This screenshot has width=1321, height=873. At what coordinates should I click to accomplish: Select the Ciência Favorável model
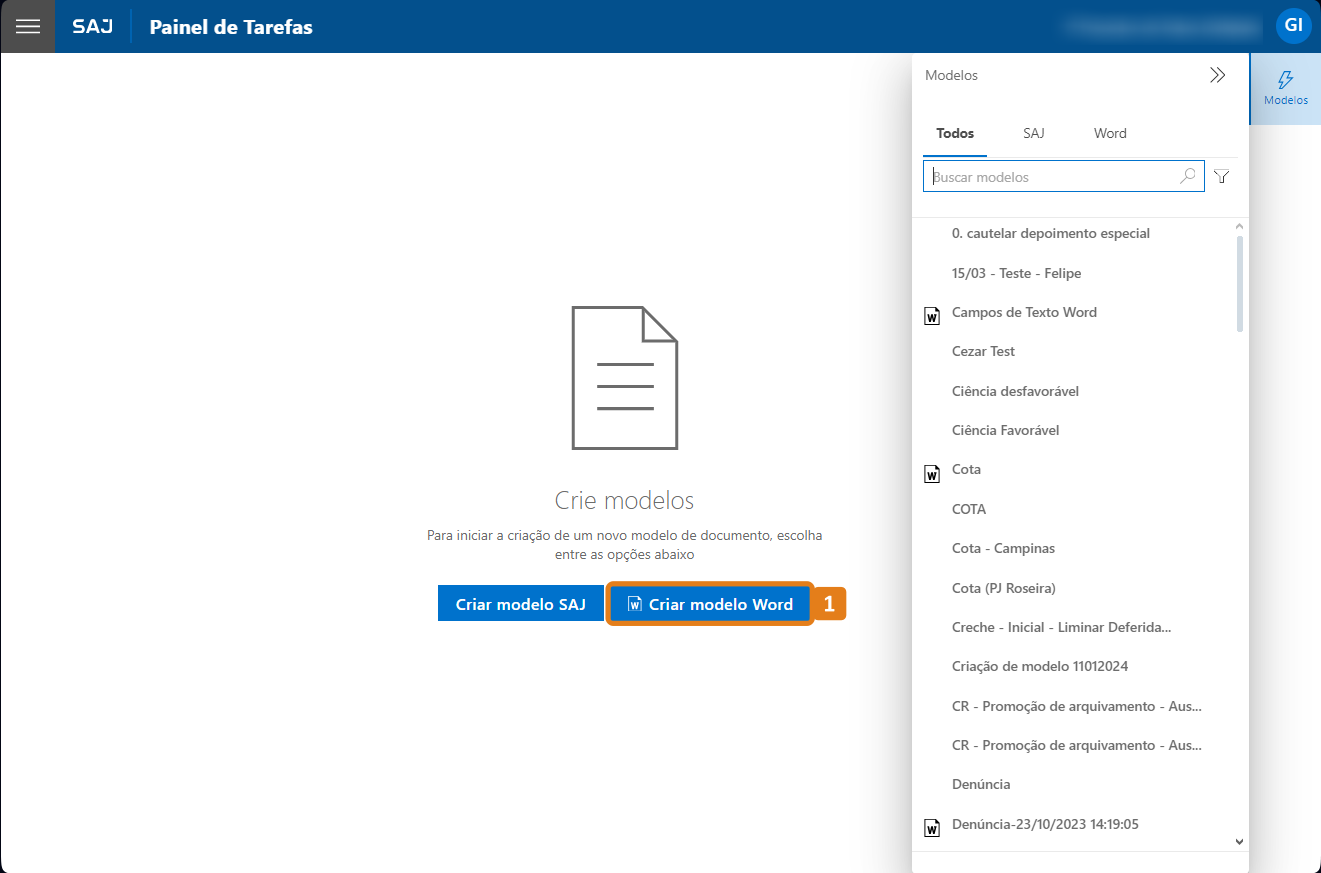(1005, 430)
